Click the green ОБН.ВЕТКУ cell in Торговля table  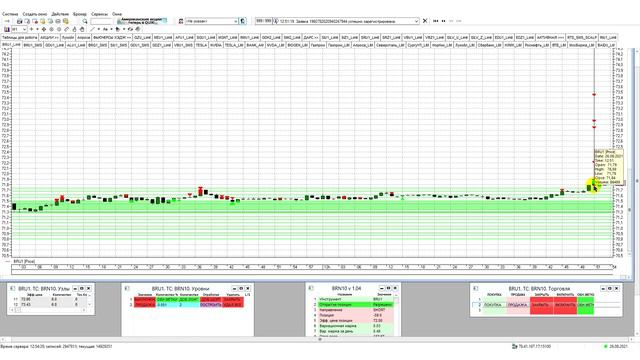pos(585,305)
